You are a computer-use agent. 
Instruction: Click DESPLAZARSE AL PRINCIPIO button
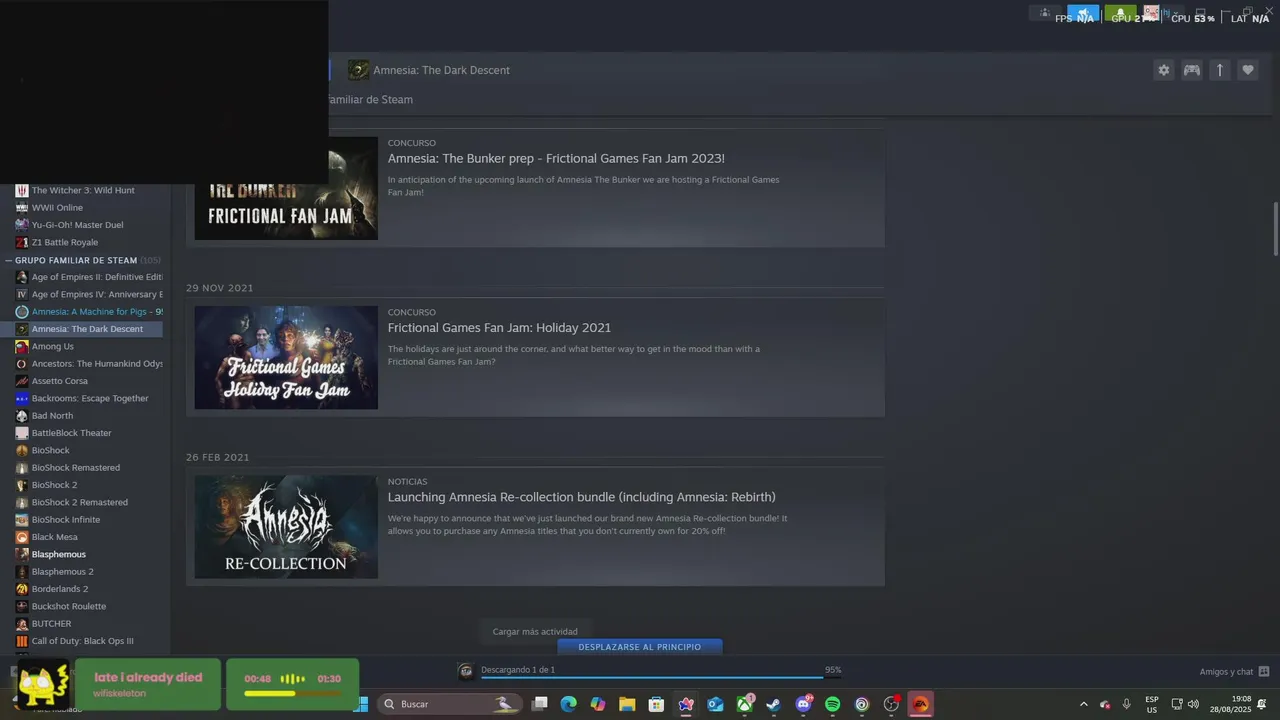[639, 647]
